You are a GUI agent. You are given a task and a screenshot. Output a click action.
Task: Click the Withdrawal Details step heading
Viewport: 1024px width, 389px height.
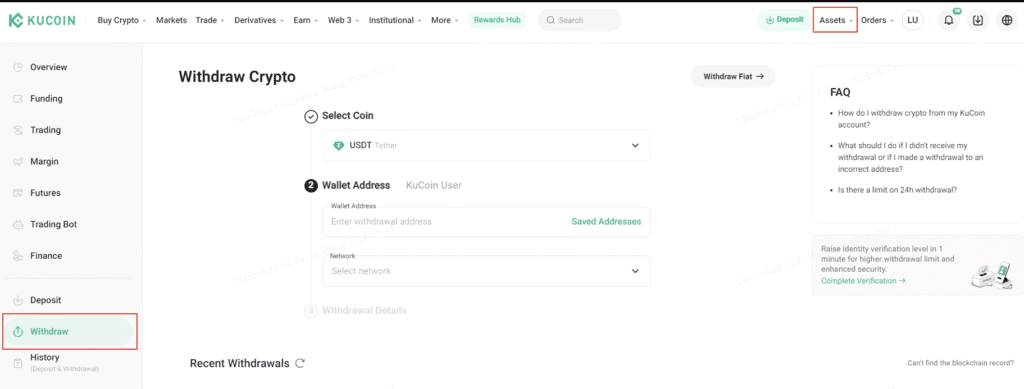coord(364,311)
